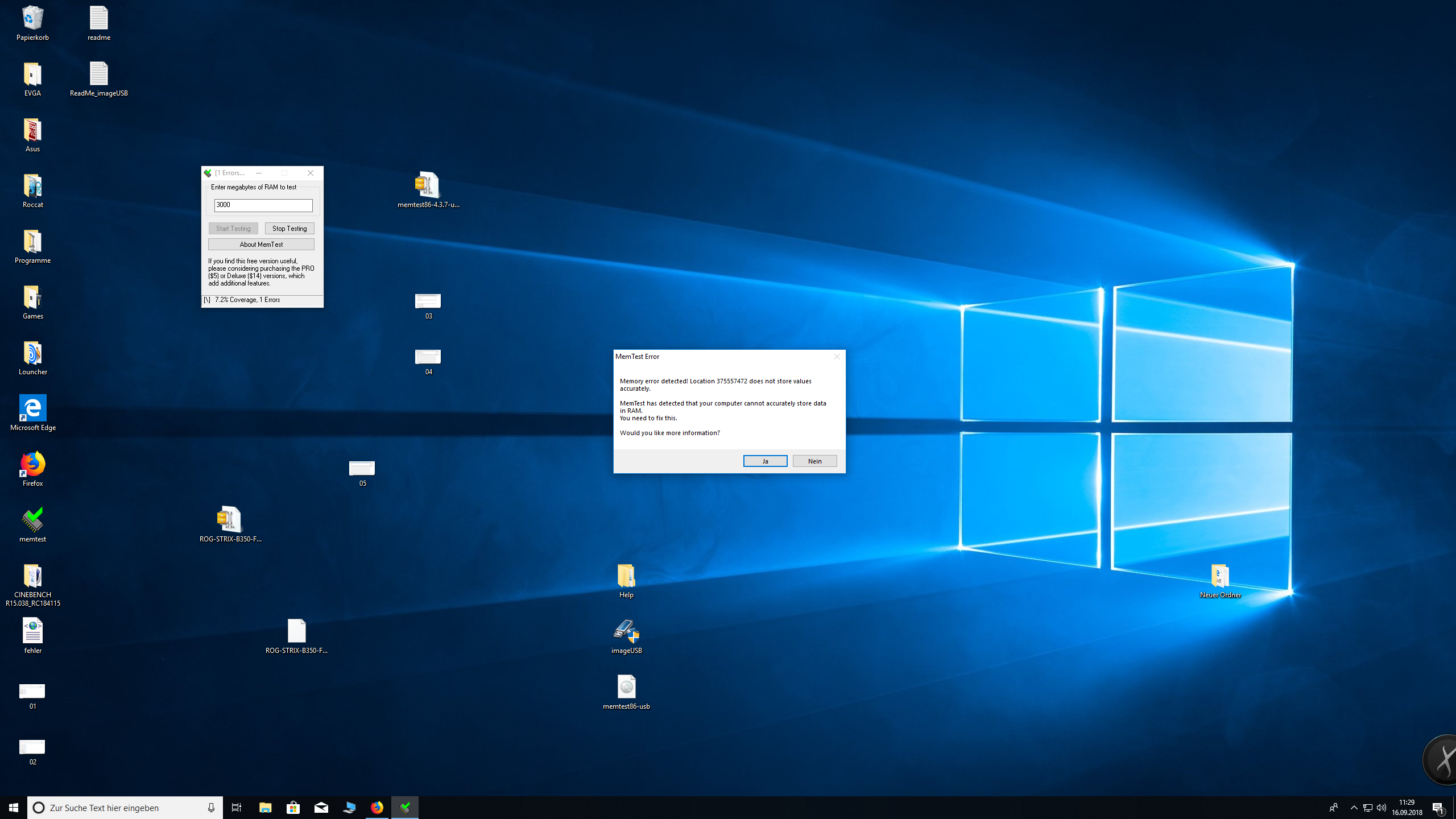This screenshot has width=1456, height=819.
Task: Open the Action Center notification icon
Action: click(1438, 808)
